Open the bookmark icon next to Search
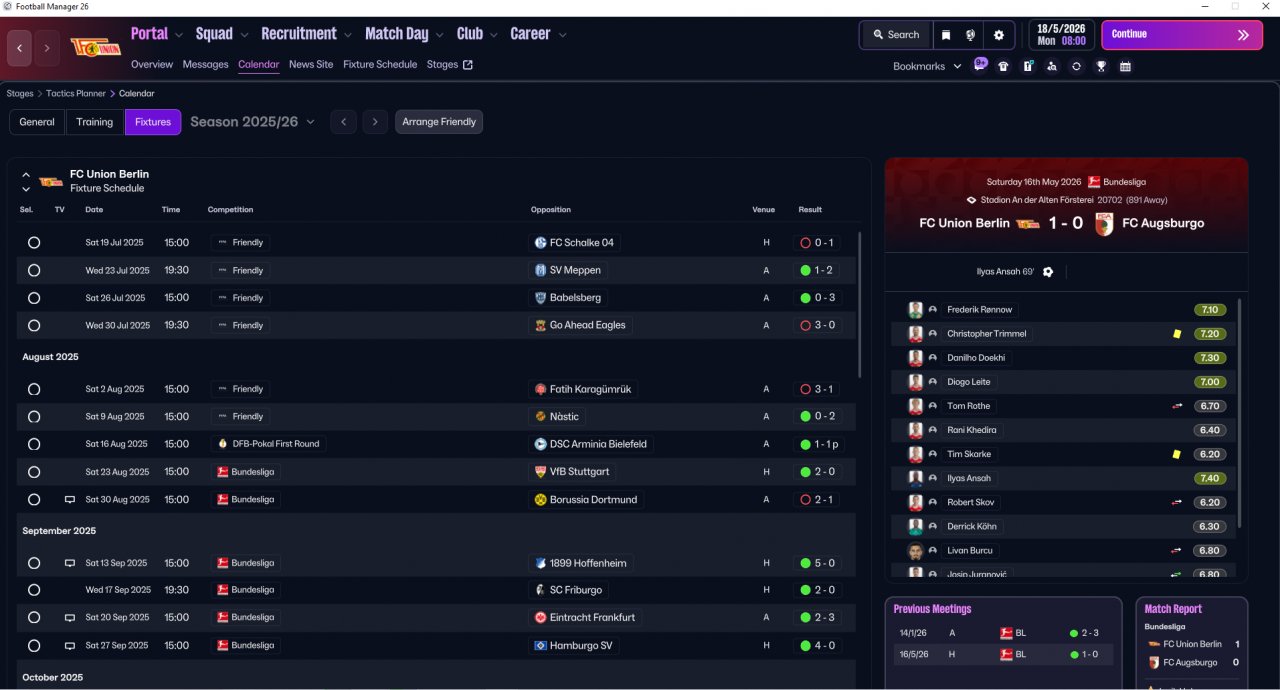 coord(946,35)
